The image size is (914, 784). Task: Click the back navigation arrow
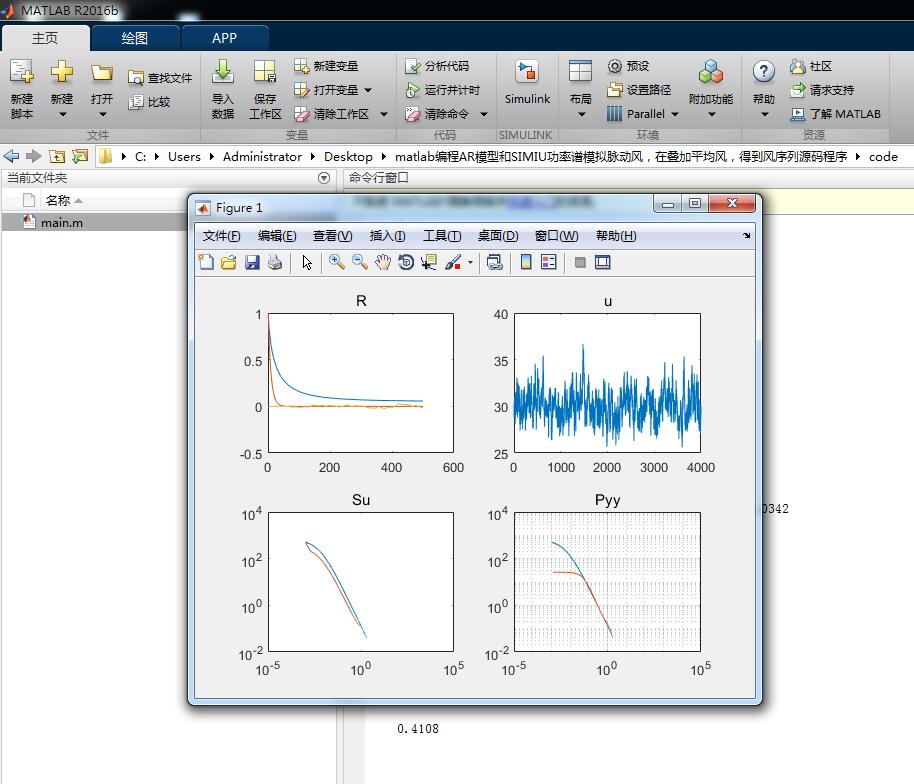point(11,156)
